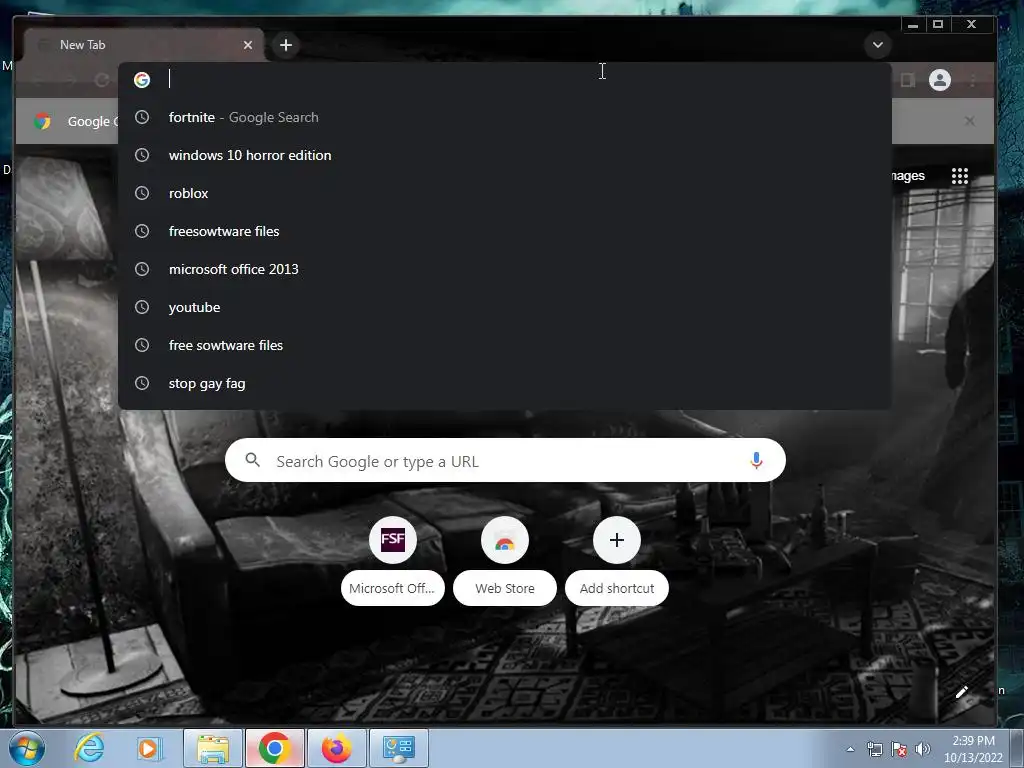Open the profile avatar menu
Screen dimensions: 1024x768
click(940, 80)
